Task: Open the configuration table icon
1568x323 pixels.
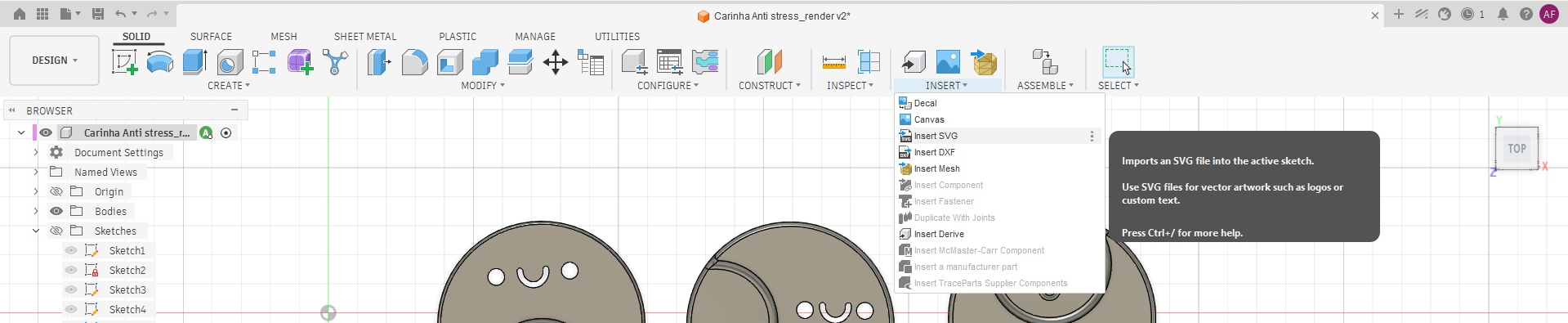Action: point(669,62)
